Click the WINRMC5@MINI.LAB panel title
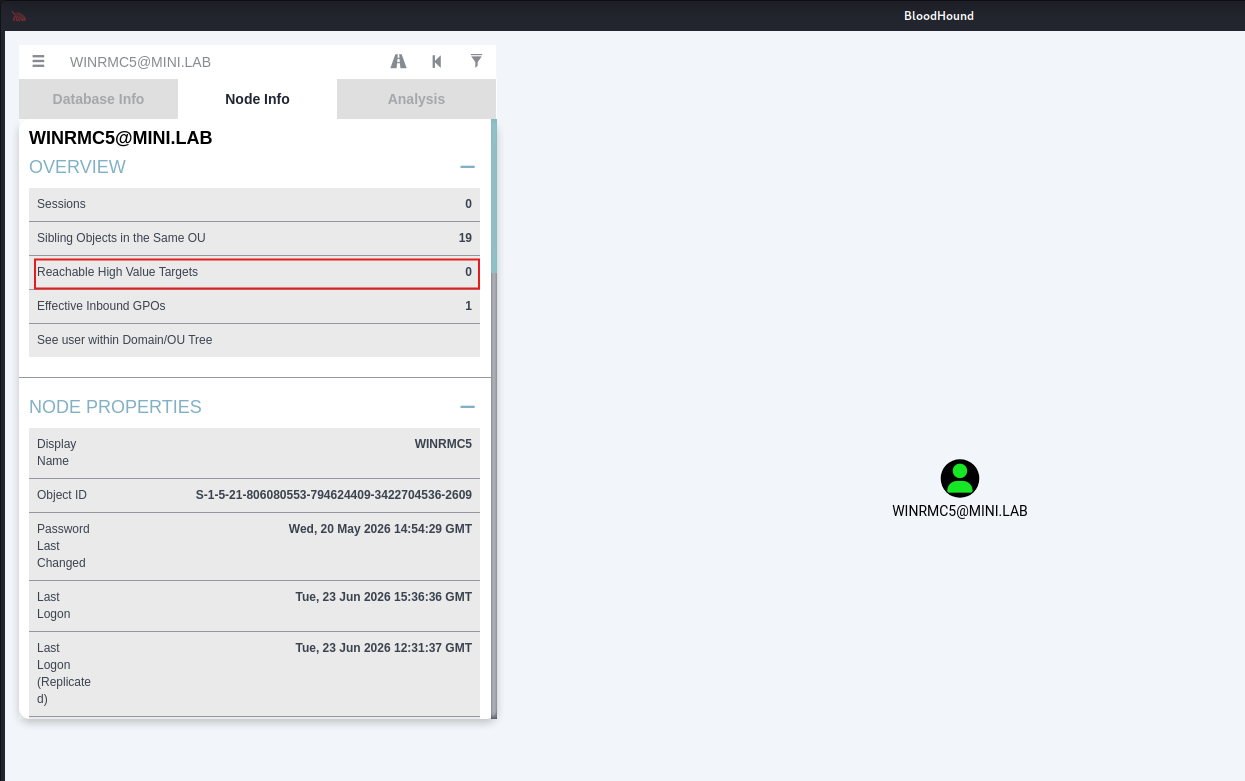The height and width of the screenshot is (781, 1245). coord(120,138)
